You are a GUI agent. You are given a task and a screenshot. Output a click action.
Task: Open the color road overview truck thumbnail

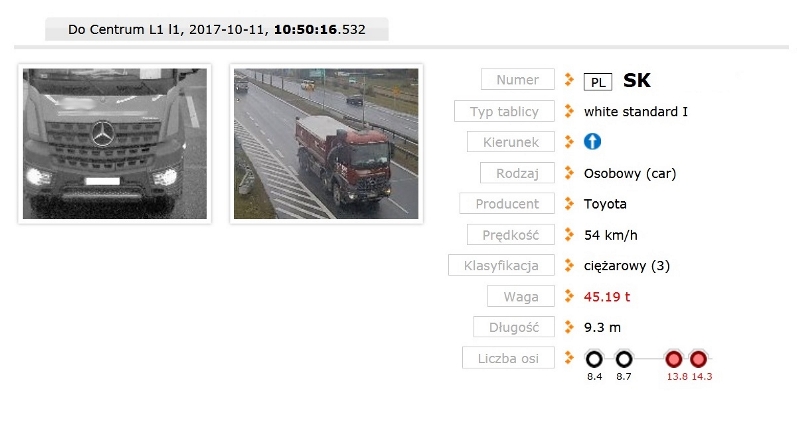tap(326, 144)
